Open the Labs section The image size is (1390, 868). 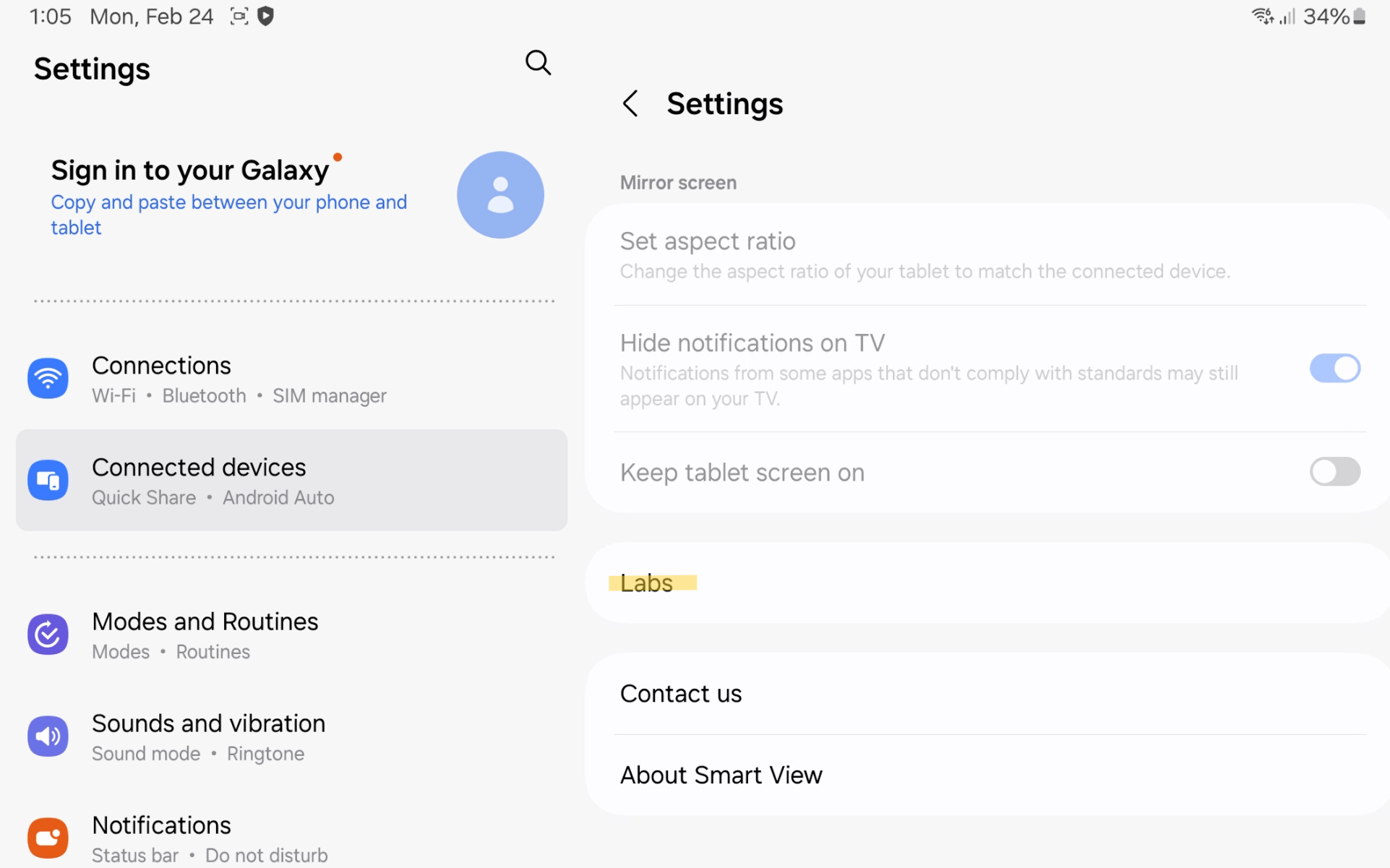pos(647,583)
